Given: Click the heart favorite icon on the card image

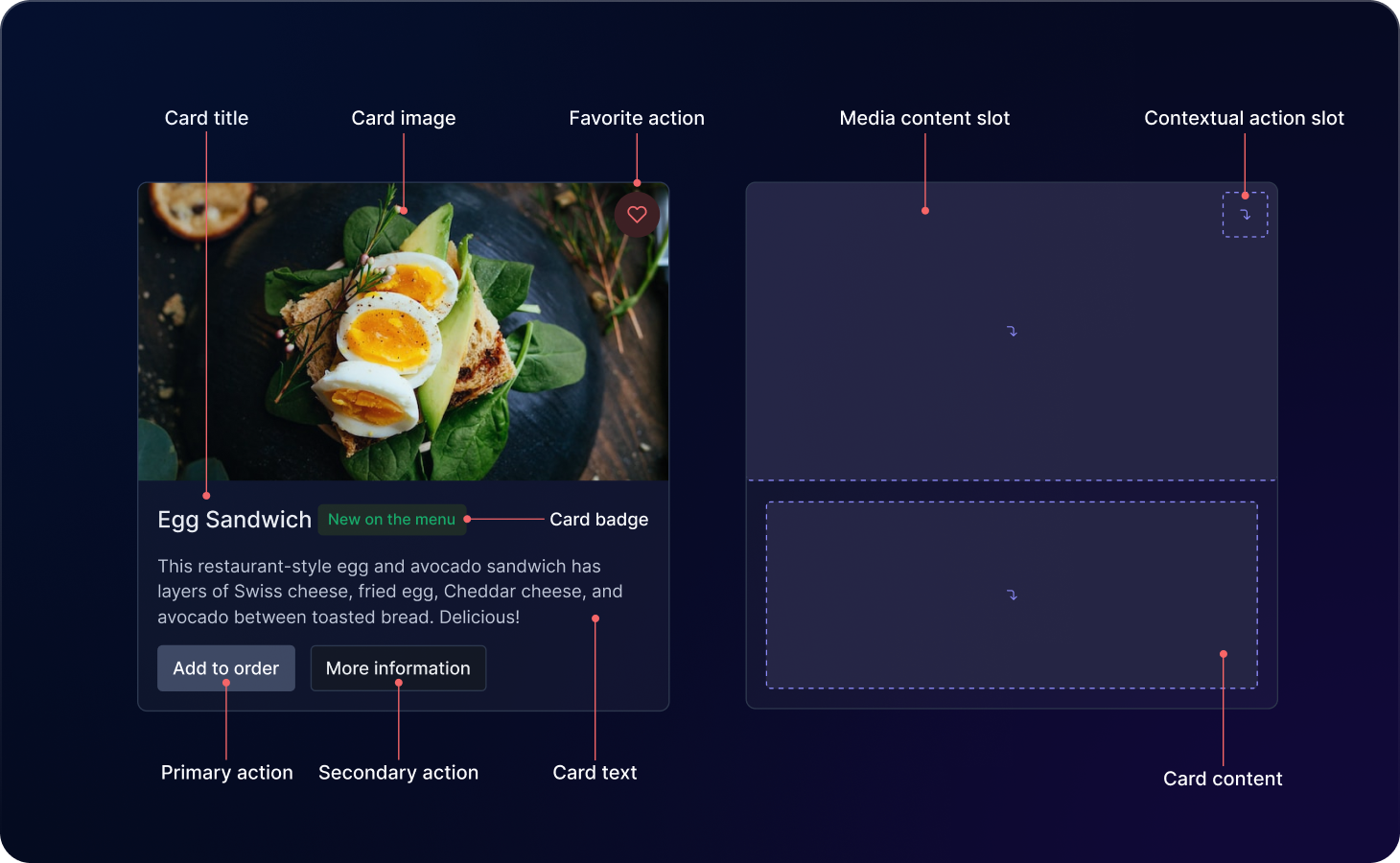Looking at the screenshot, I should click(637, 215).
